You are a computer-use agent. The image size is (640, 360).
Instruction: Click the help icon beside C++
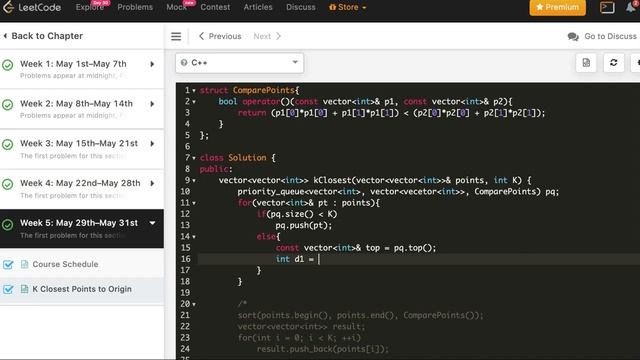tap(184, 62)
